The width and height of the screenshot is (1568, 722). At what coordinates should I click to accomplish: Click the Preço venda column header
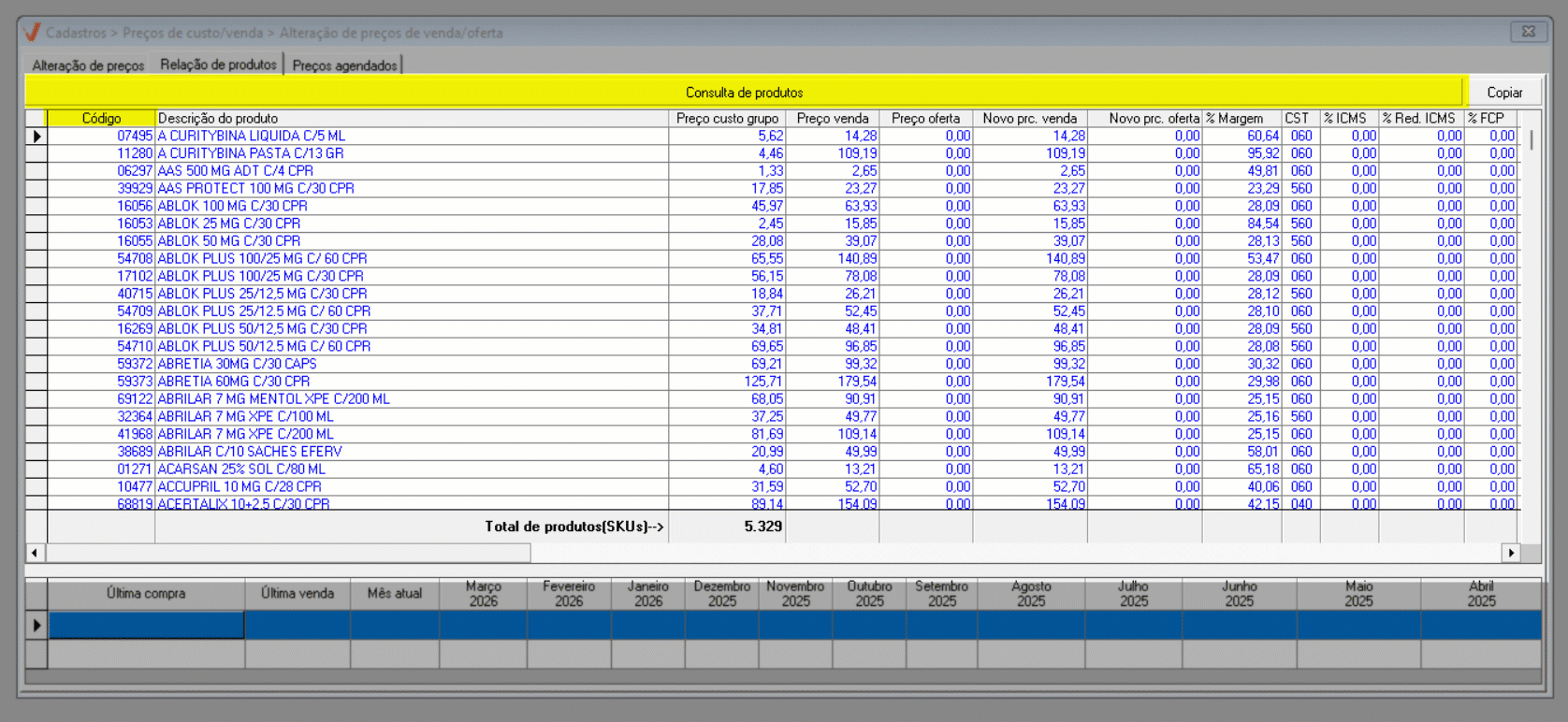pyautogui.click(x=833, y=119)
